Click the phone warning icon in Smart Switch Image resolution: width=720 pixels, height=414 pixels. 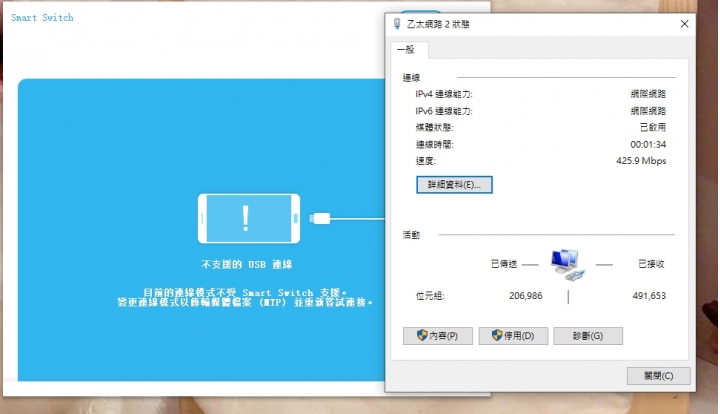point(249,218)
